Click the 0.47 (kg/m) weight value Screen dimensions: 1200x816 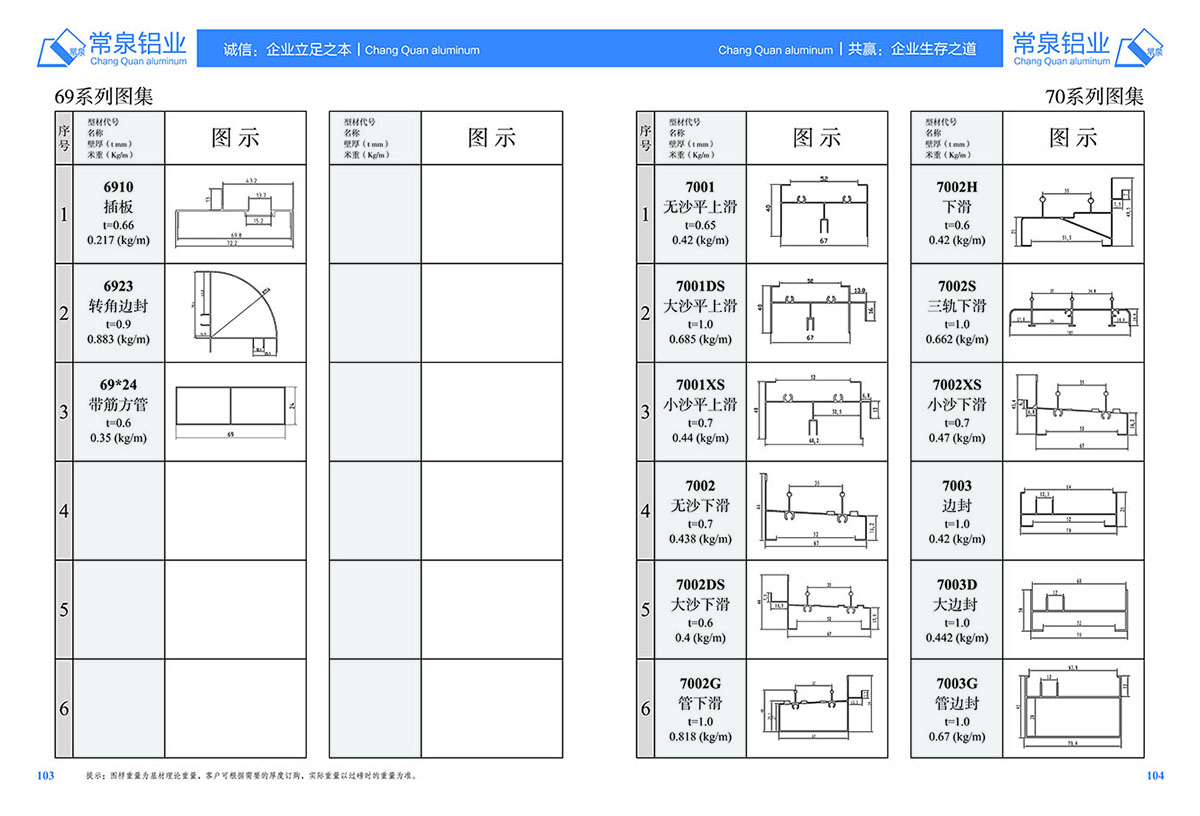[957, 439]
